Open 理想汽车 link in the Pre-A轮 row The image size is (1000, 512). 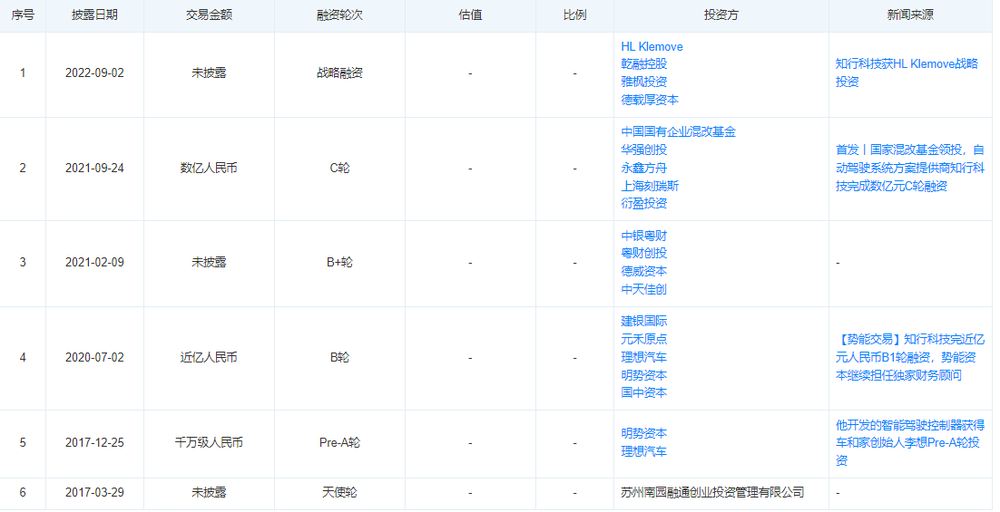tap(644, 451)
